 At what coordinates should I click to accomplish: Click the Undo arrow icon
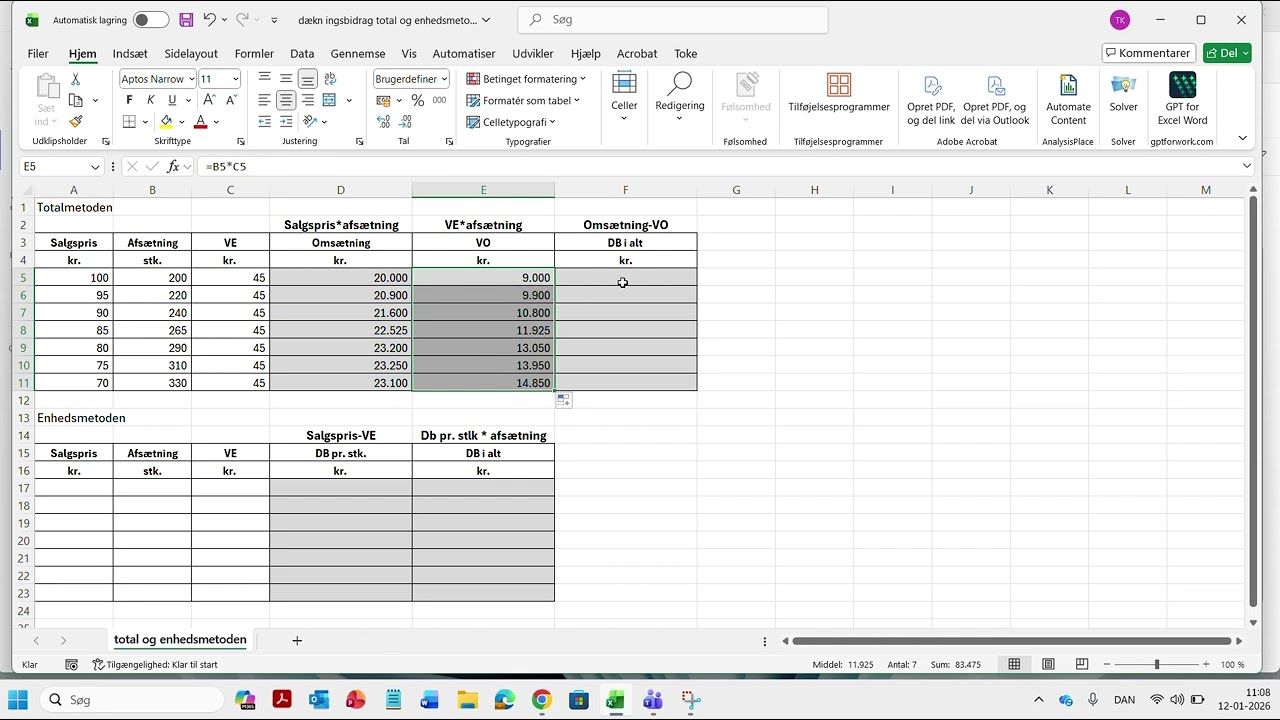click(209, 20)
